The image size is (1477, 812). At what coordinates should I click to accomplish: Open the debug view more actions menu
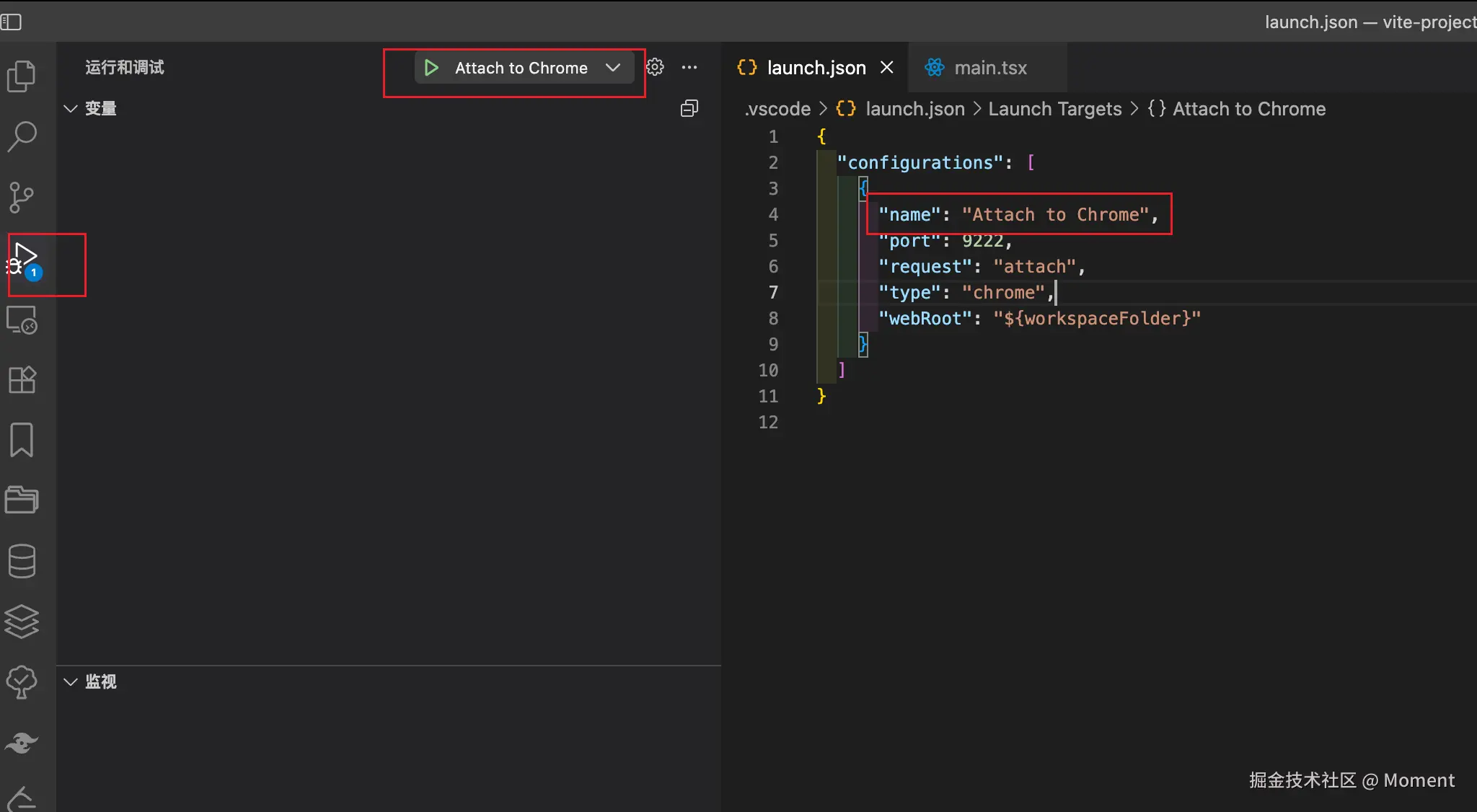point(689,67)
